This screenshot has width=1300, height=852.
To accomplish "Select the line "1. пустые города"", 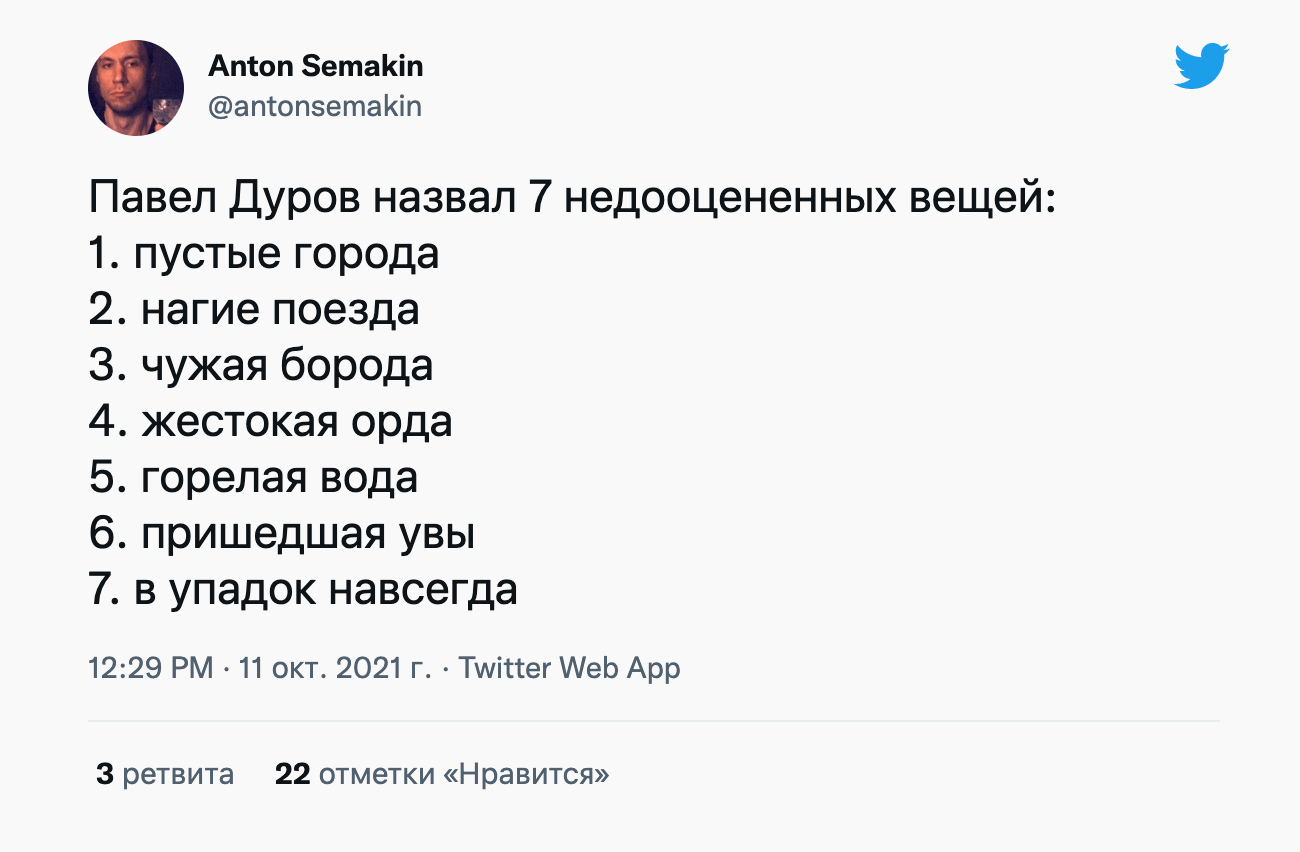I will tap(264, 254).
